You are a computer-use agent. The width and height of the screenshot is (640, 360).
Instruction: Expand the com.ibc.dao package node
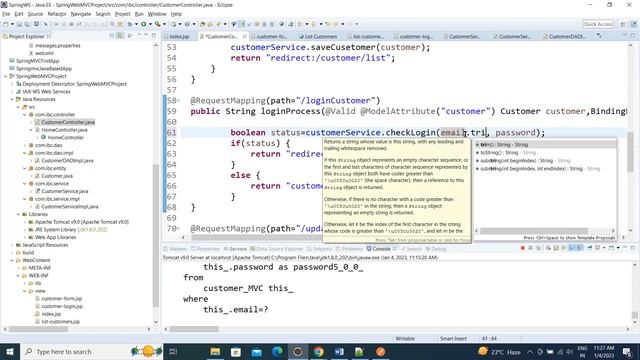click(x=24, y=145)
